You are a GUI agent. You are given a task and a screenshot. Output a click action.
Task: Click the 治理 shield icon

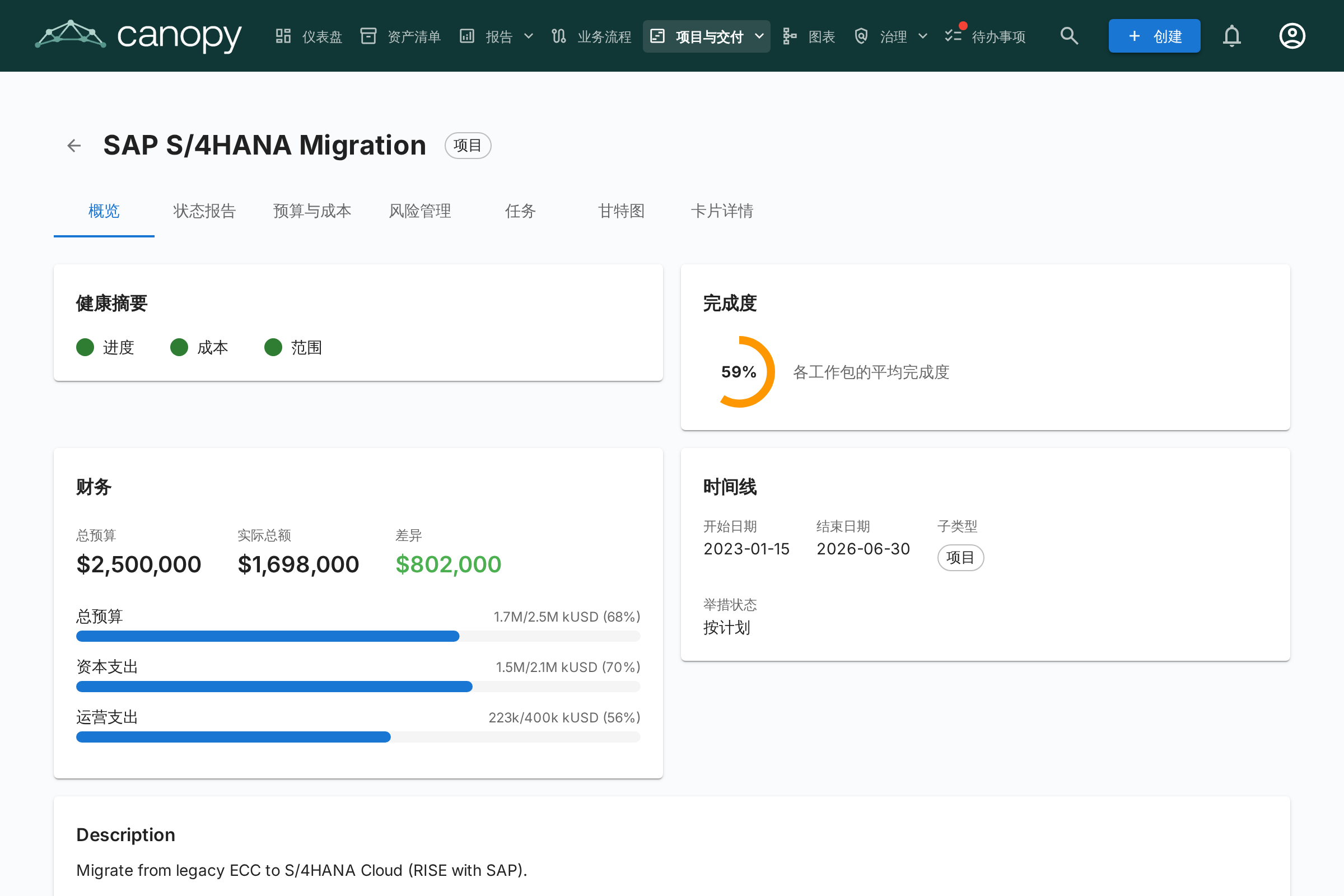(x=861, y=36)
